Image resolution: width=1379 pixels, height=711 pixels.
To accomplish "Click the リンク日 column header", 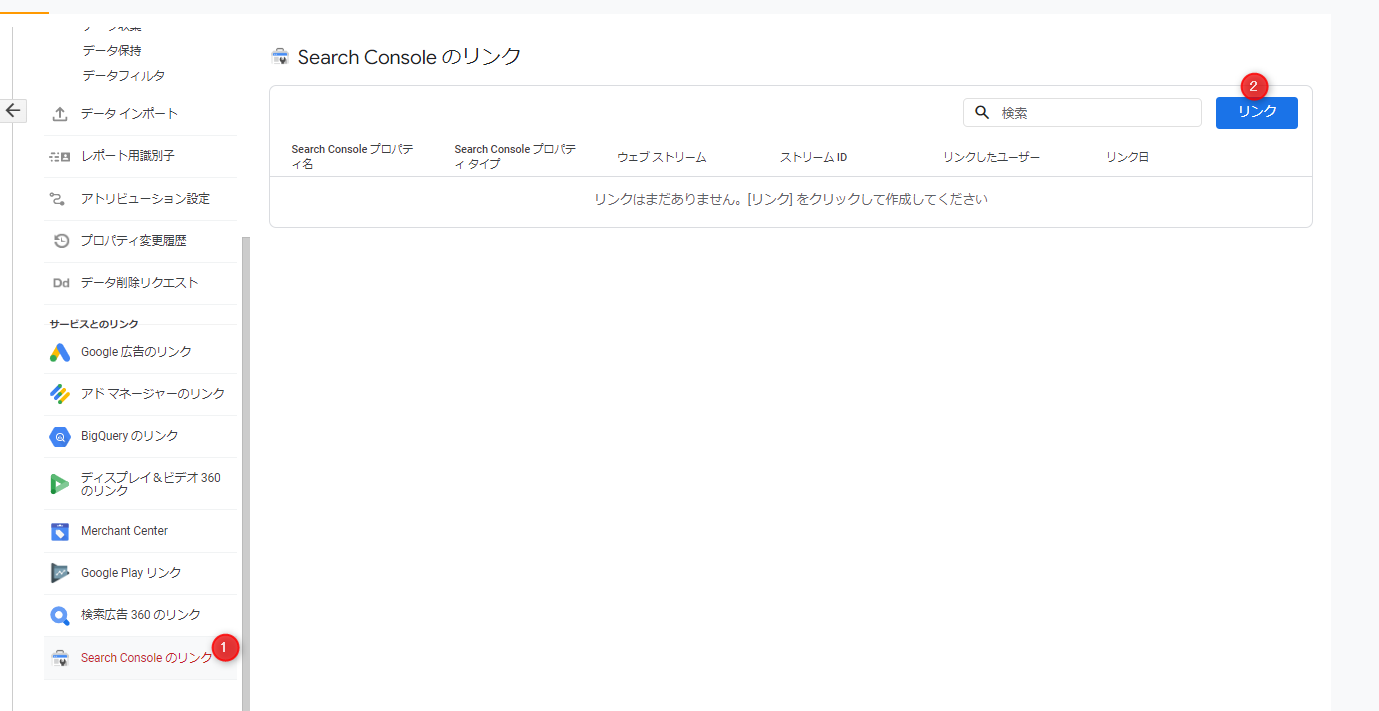I will pyautogui.click(x=1127, y=157).
